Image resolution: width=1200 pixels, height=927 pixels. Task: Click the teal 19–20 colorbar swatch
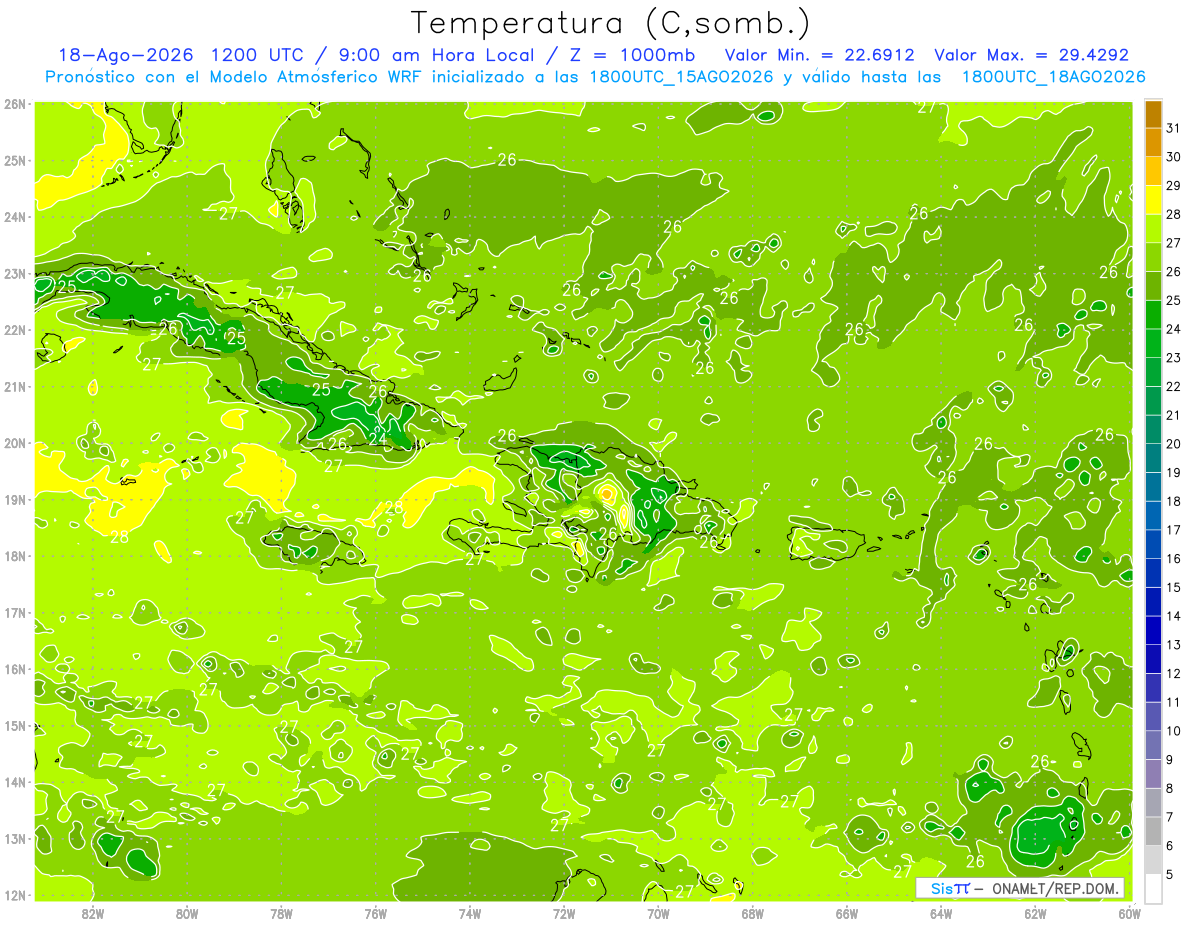pos(1153,458)
